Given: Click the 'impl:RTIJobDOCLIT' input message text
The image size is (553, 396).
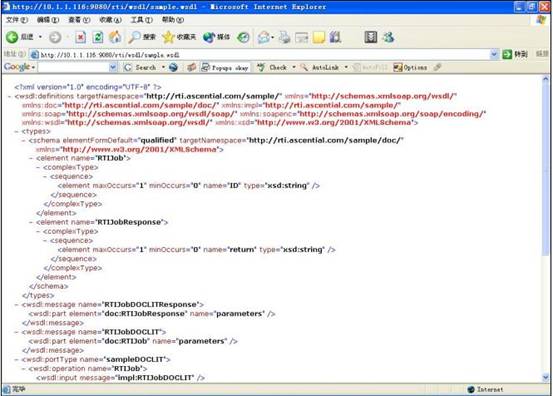Looking at the screenshot, I should pyautogui.click(x=155, y=378).
